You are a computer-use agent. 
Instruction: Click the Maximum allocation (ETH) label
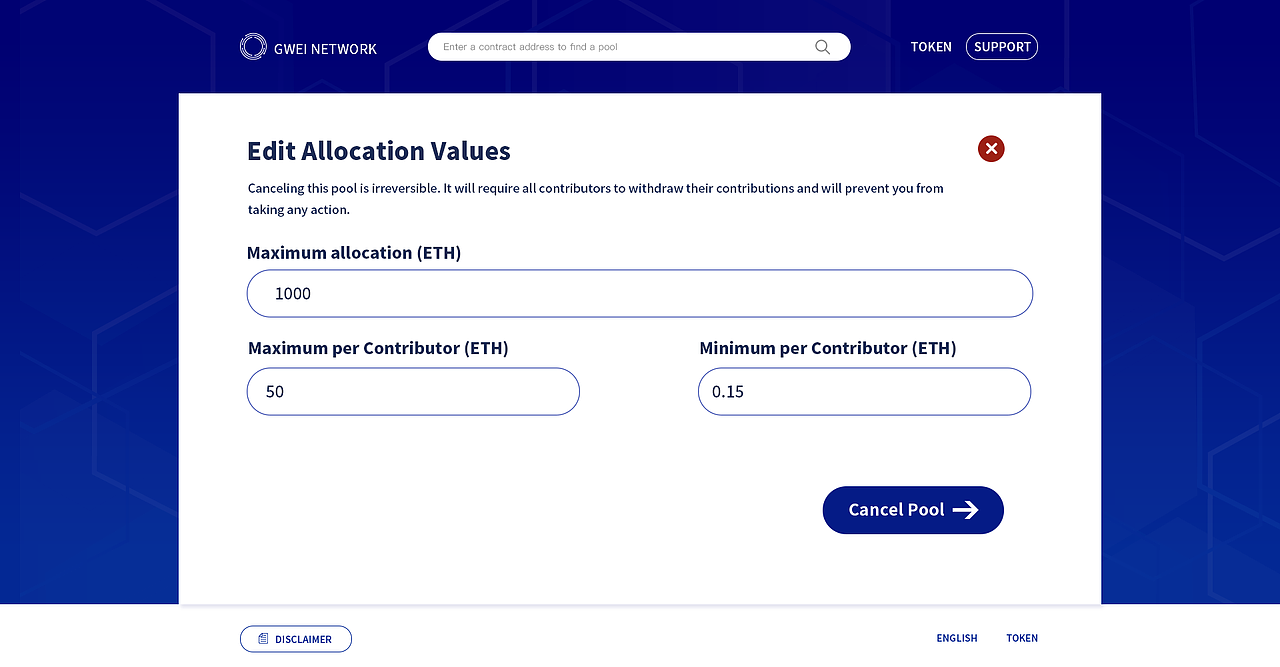[x=354, y=253]
